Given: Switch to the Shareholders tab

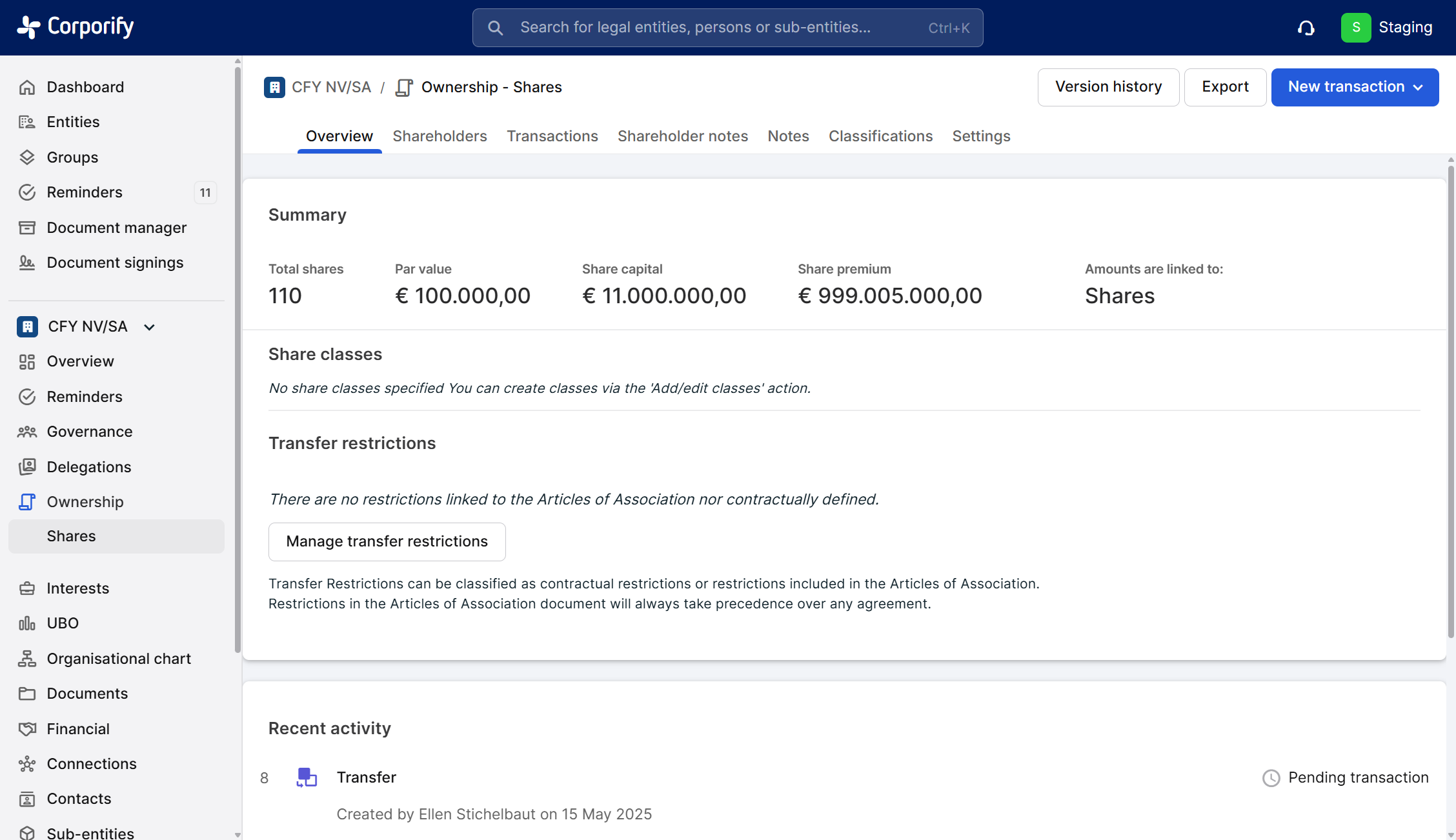Looking at the screenshot, I should (440, 136).
